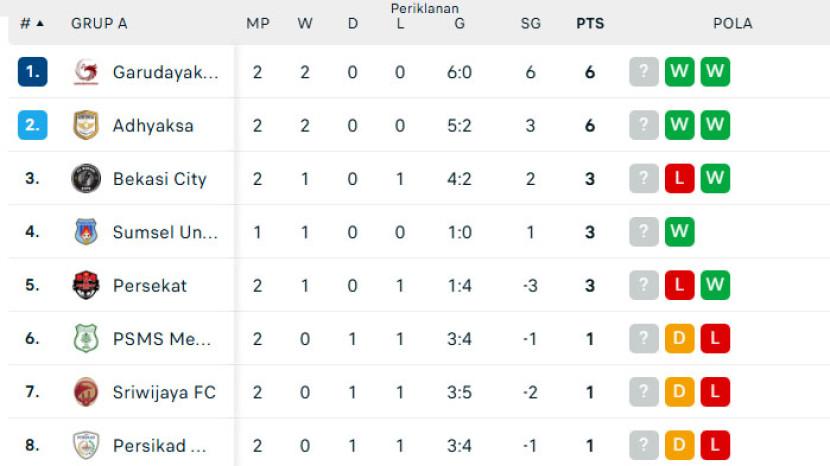Open the Bekasi City team link
Viewport: 830px width, 466px height.
click(160, 179)
